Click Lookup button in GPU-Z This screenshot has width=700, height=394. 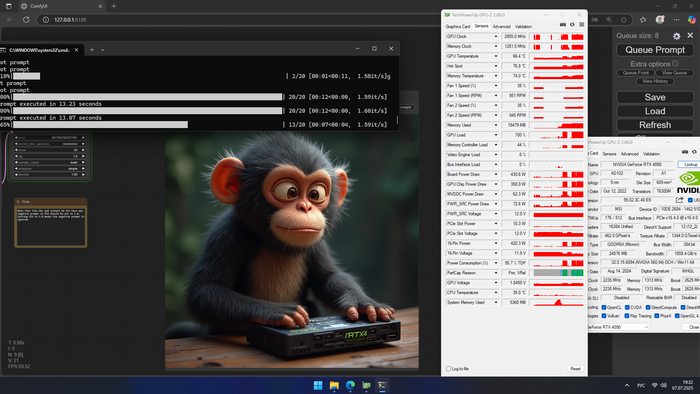click(x=689, y=165)
